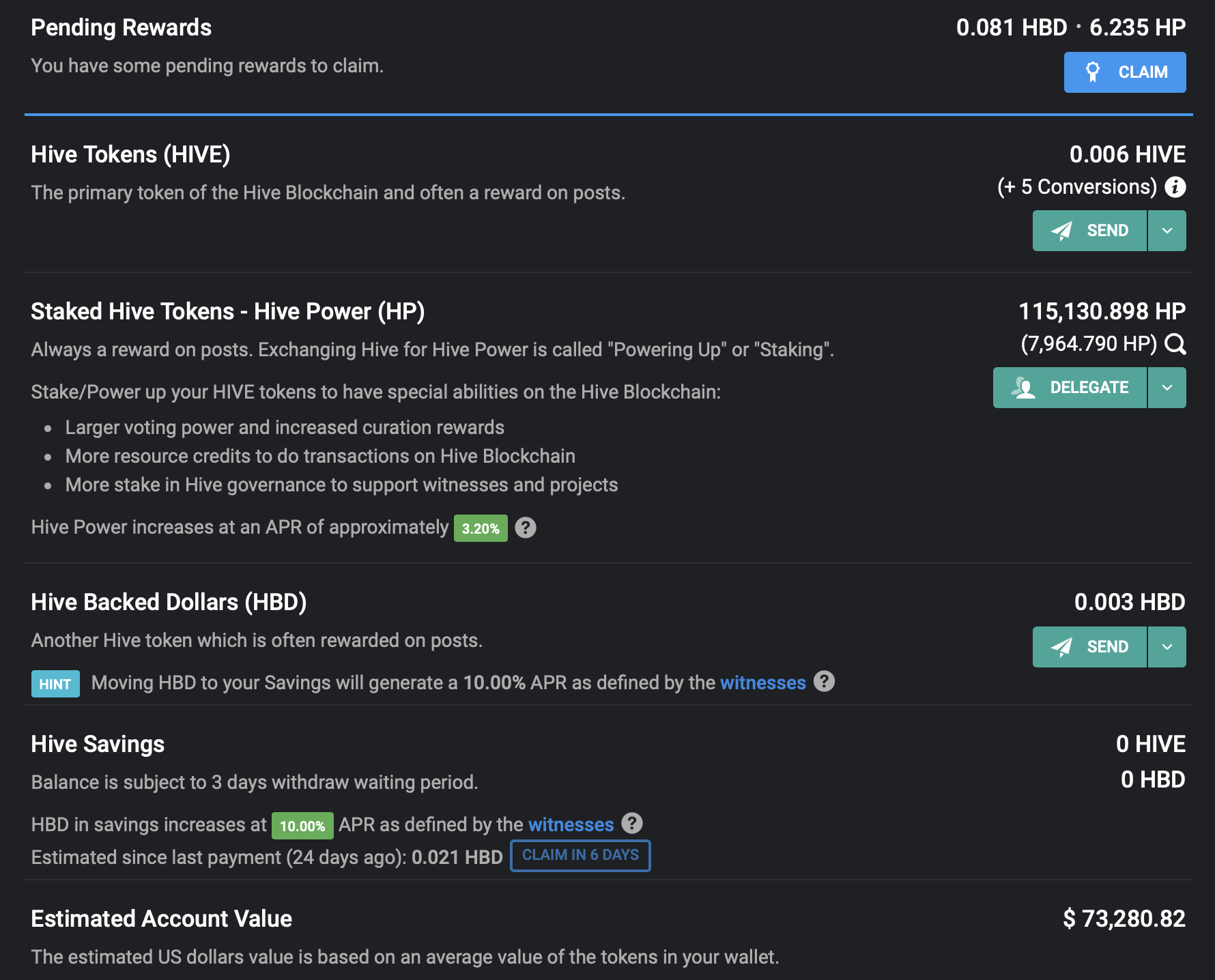Select the 0 HIVE savings balance
This screenshot has height=980, width=1215.
click(1151, 744)
